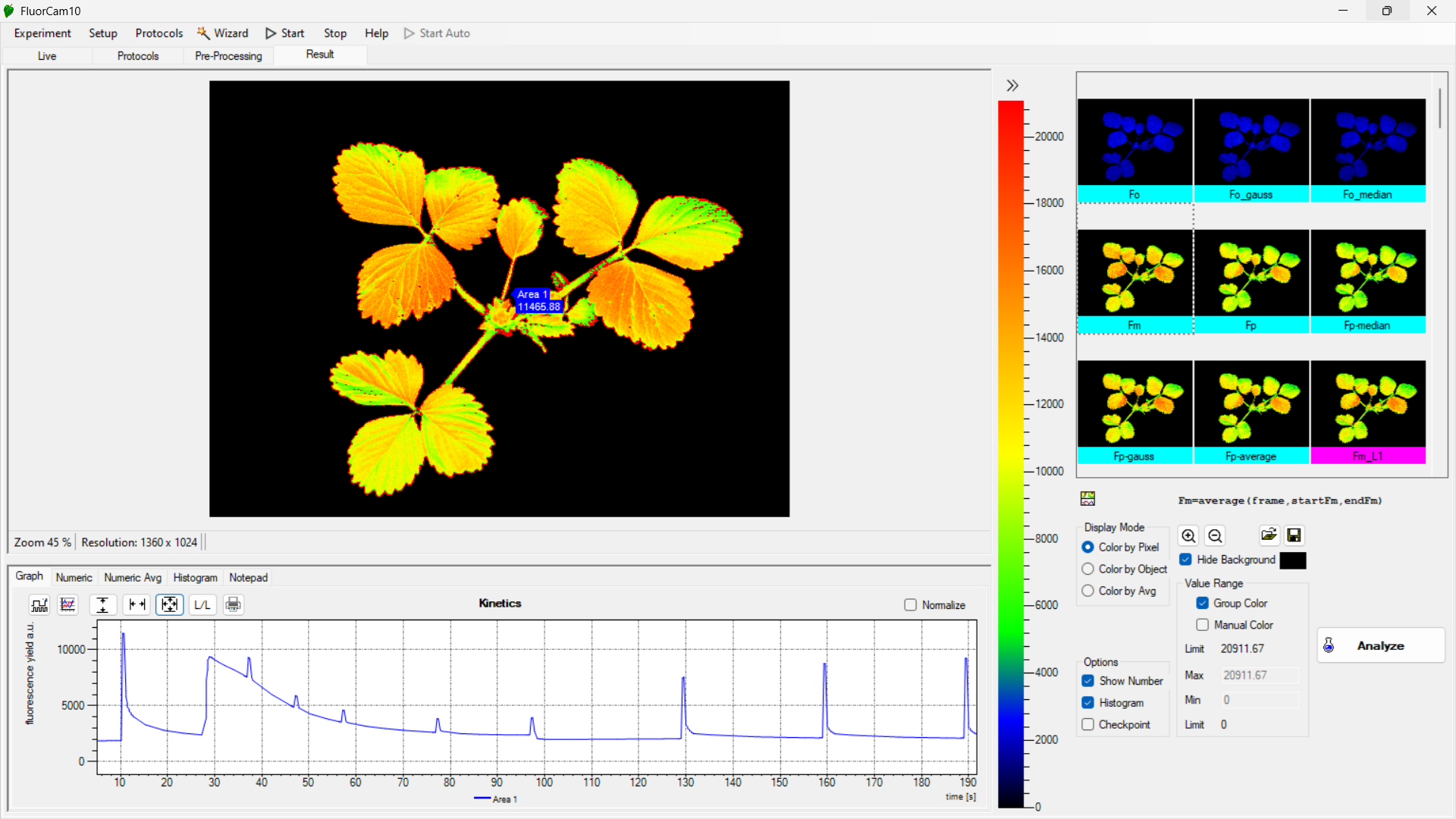The height and width of the screenshot is (819, 1456).
Task: Open file with the folder icon
Action: coord(1269,535)
